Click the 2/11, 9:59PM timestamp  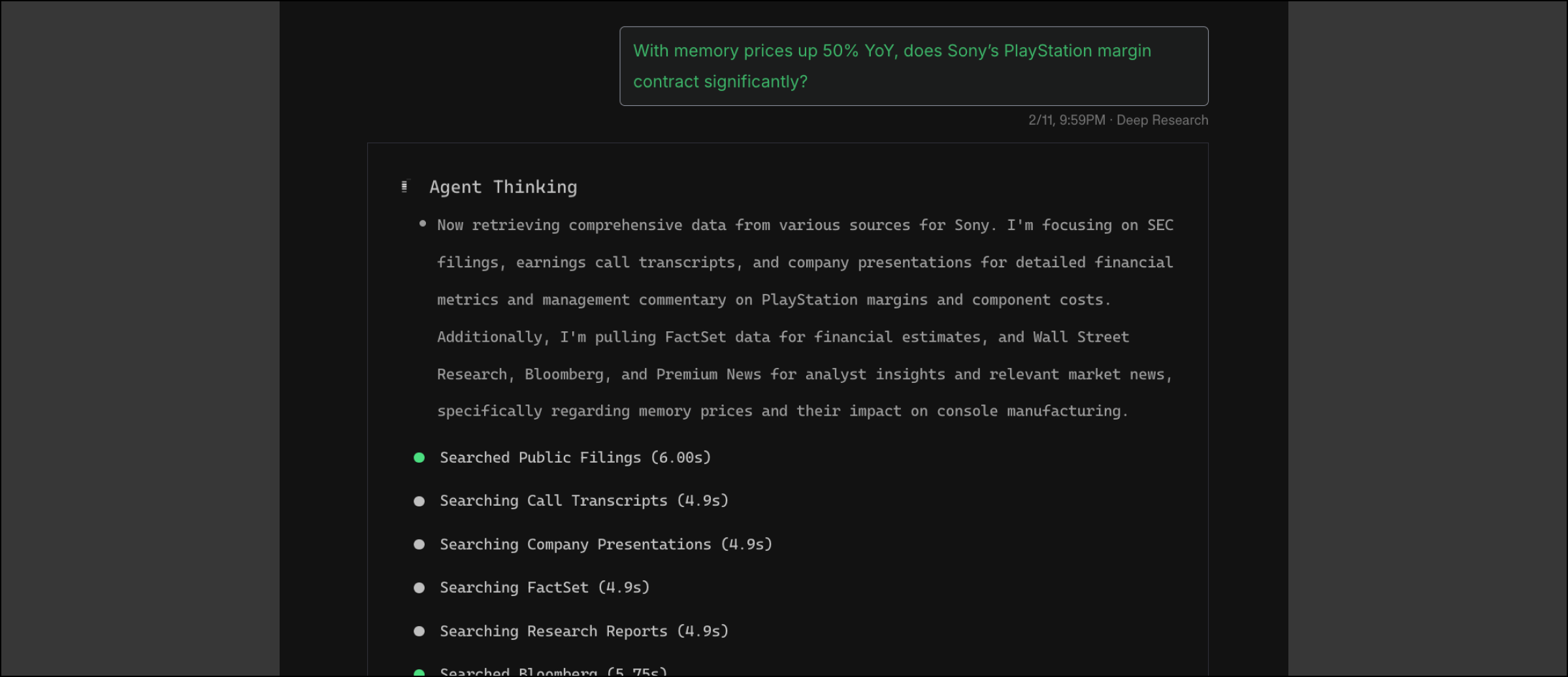click(x=1066, y=120)
